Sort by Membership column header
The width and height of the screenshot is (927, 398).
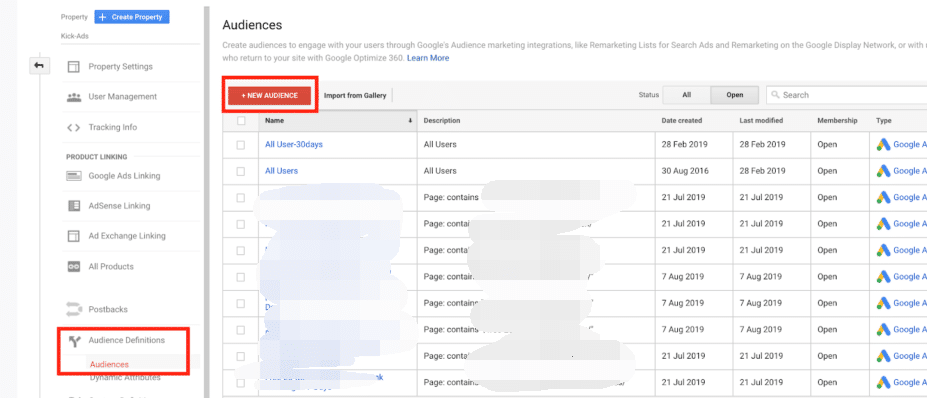click(837, 121)
